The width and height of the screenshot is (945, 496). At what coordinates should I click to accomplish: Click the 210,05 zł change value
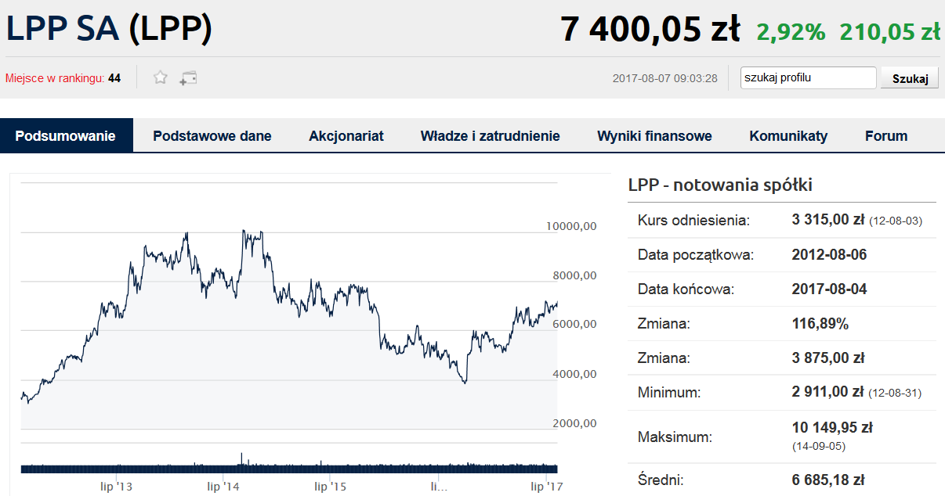click(890, 31)
